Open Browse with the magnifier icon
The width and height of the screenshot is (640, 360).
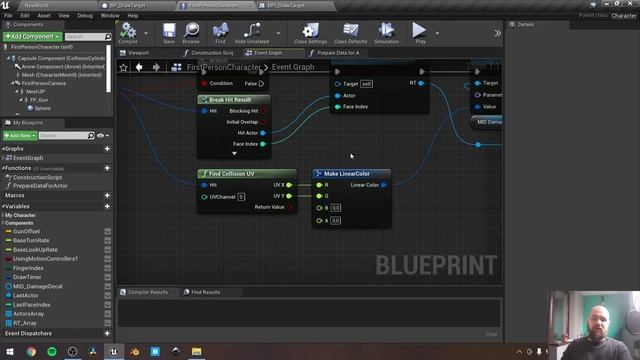click(x=191, y=33)
